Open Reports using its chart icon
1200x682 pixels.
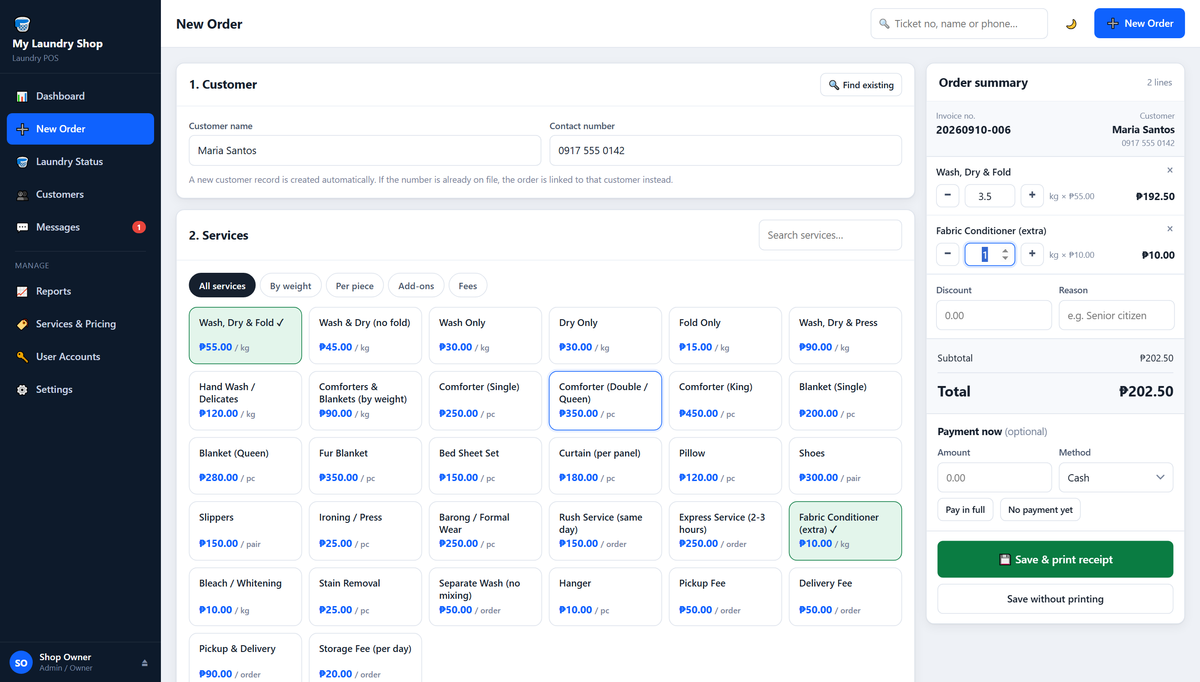(x=22, y=292)
